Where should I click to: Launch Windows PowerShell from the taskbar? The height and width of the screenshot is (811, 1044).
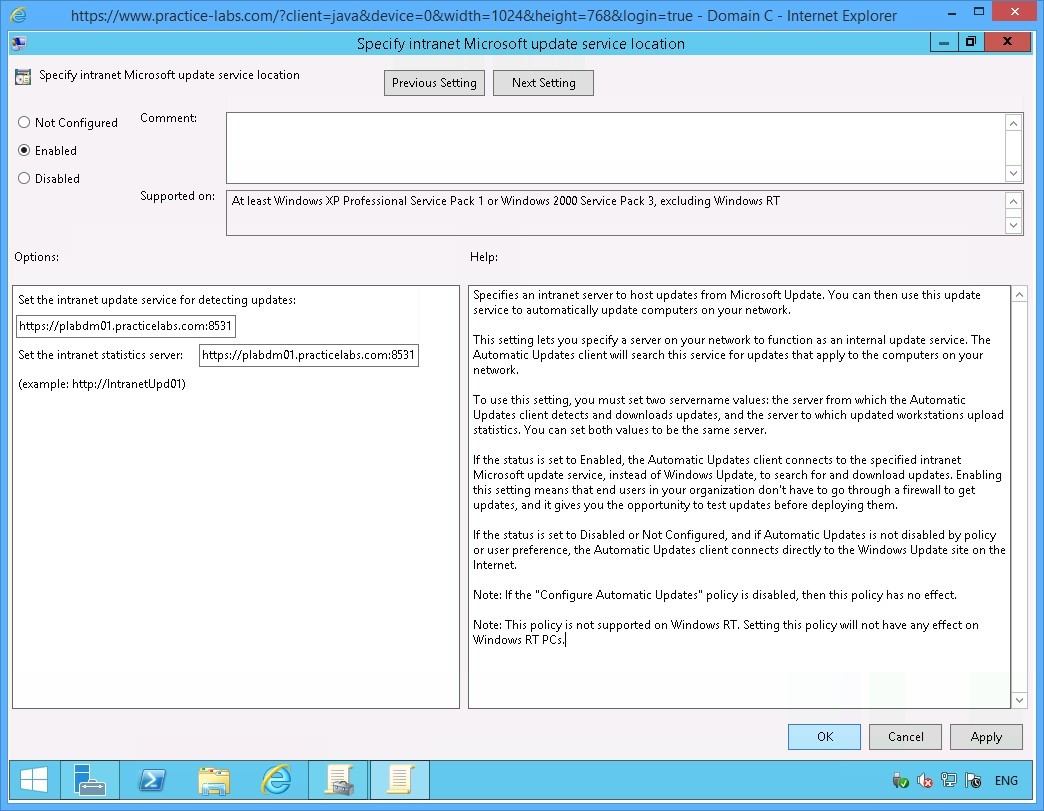[152, 780]
